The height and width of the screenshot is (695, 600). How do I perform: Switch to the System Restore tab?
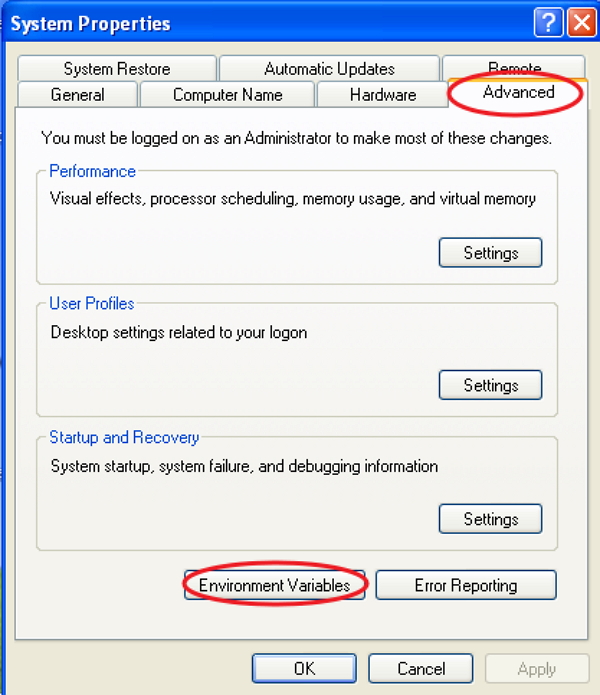pos(117,69)
